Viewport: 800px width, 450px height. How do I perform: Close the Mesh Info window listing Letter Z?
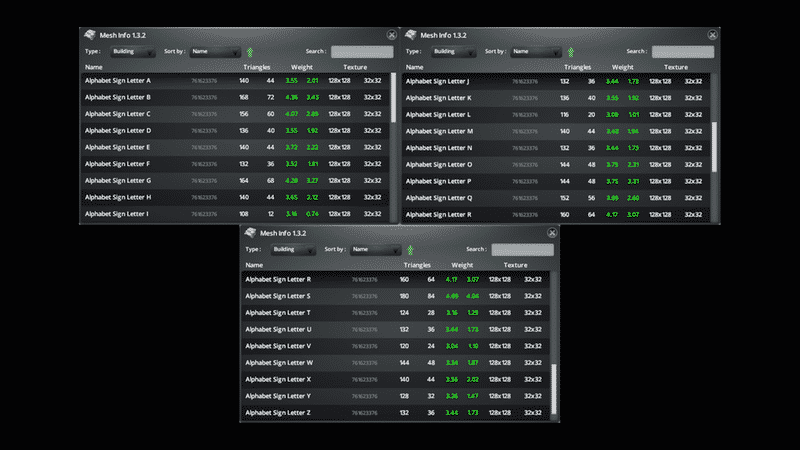(551, 233)
